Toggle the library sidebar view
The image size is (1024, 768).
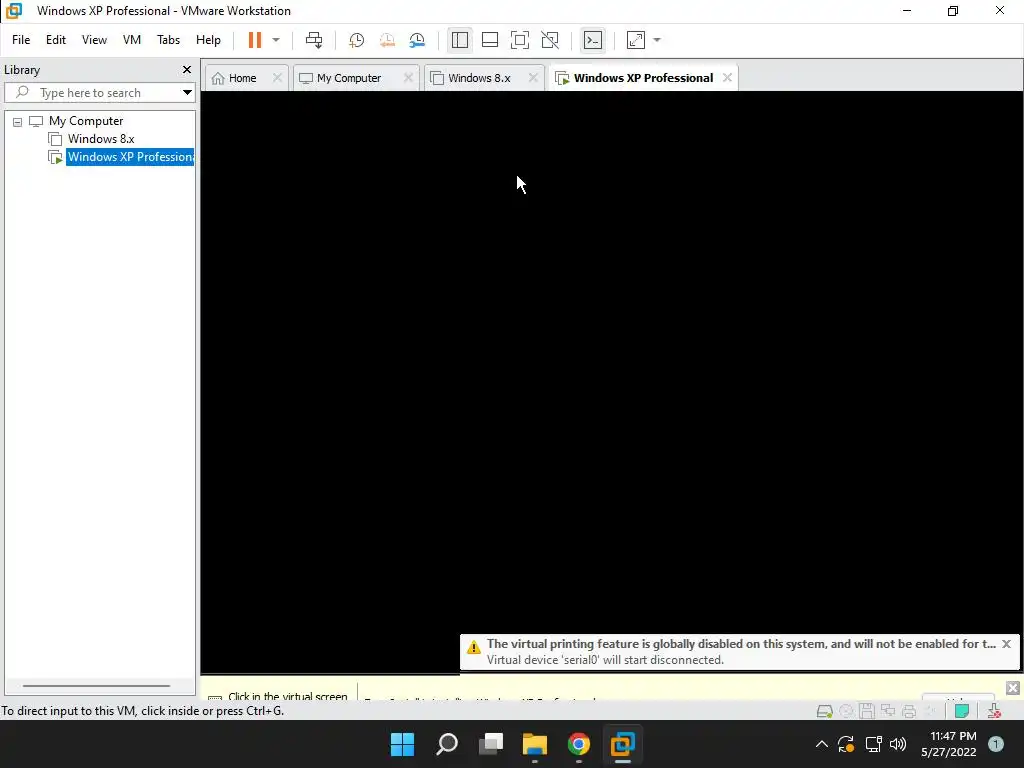coord(460,40)
